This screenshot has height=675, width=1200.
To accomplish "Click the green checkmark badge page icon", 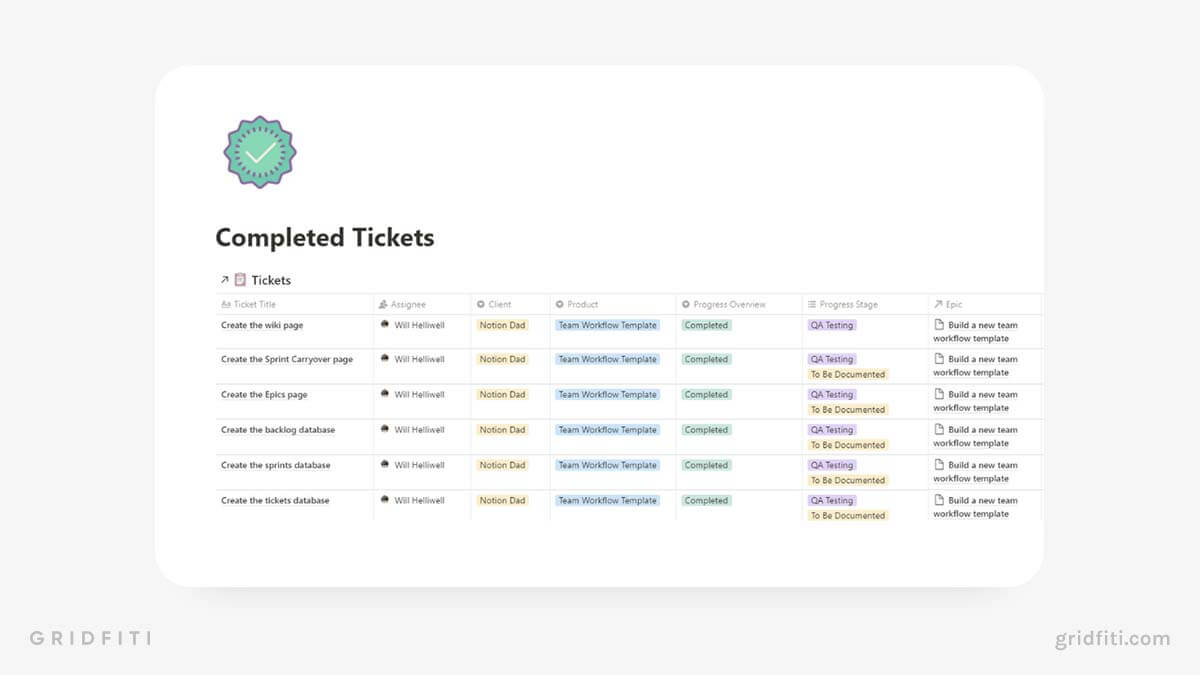I will pos(259,152).
